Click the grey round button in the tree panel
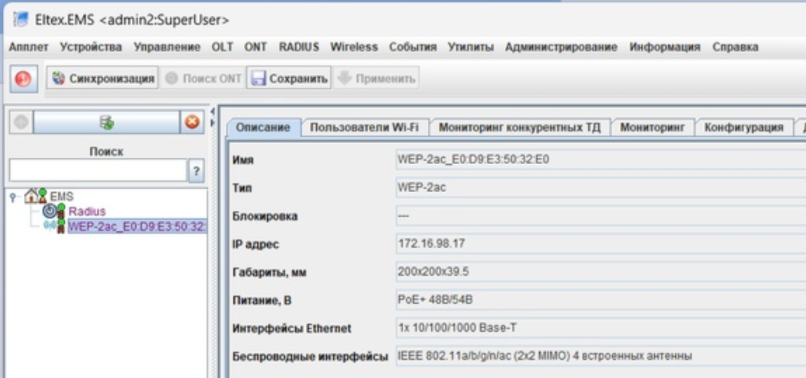Screen dimensions: 806x378 (x=21, y=122)
